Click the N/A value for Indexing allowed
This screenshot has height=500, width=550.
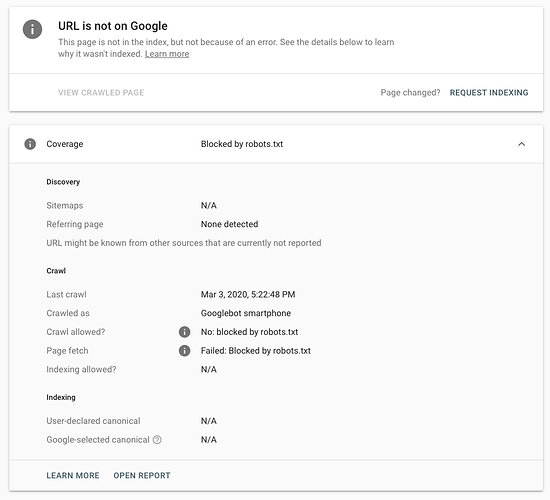tap(209, 369)
